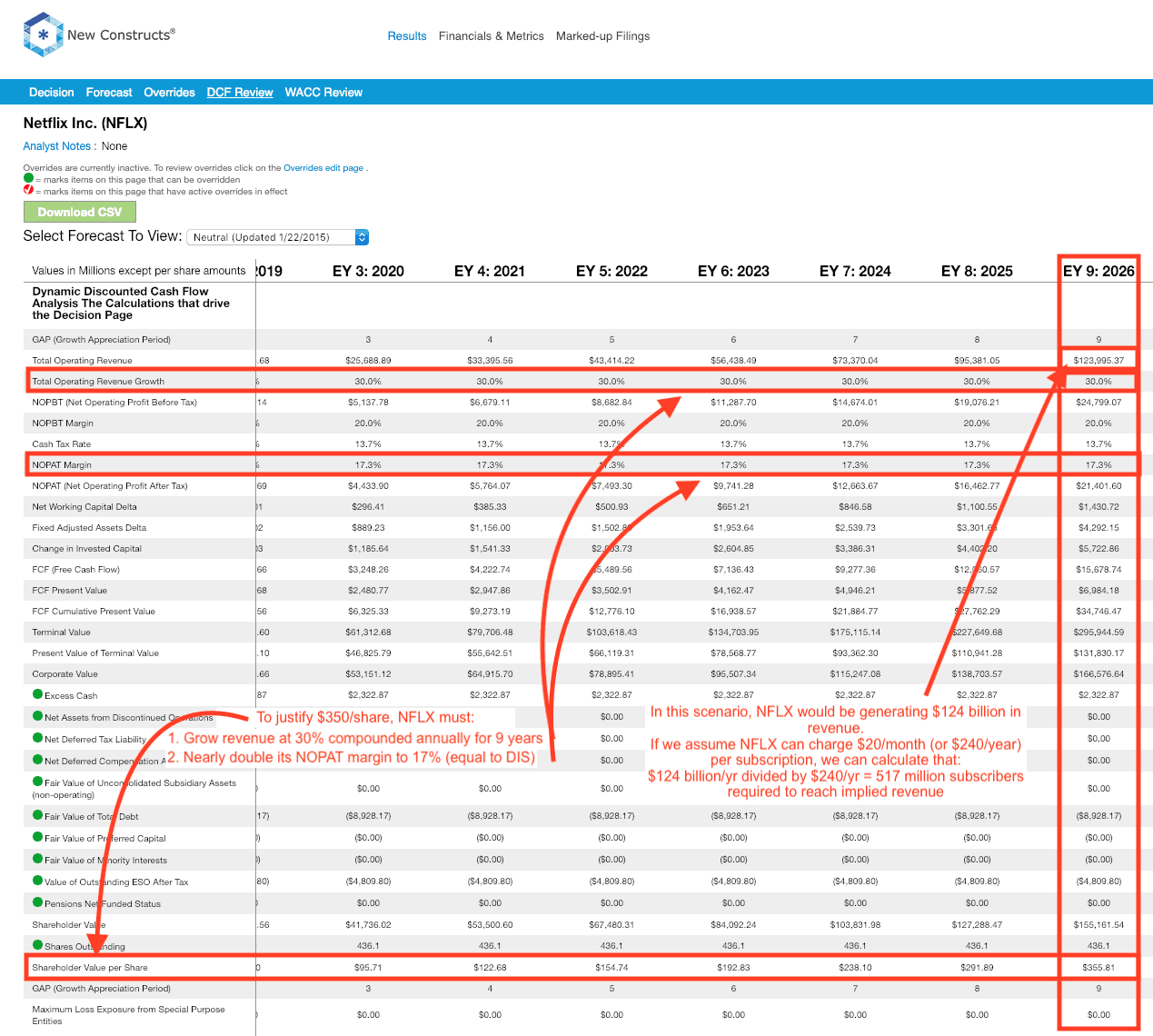Click the $123,995.37 revenue value for 2026
The width and height of the screenshot is (1153, 1036).
pyautogui.click(x=1099, y=361)
